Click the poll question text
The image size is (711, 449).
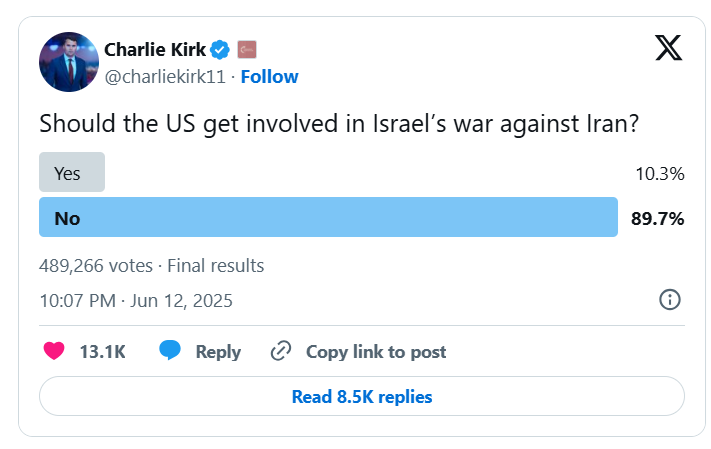(339, 124)
